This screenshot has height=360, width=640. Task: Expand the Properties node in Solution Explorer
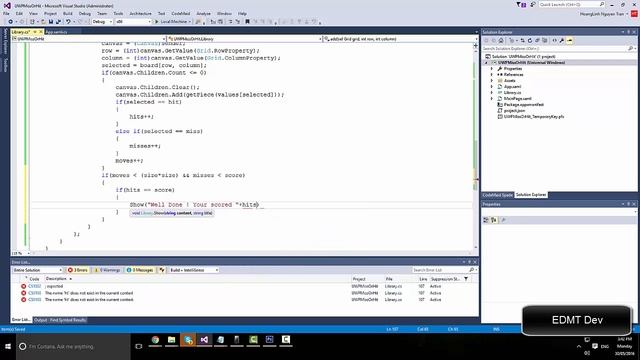pos(491,69)
